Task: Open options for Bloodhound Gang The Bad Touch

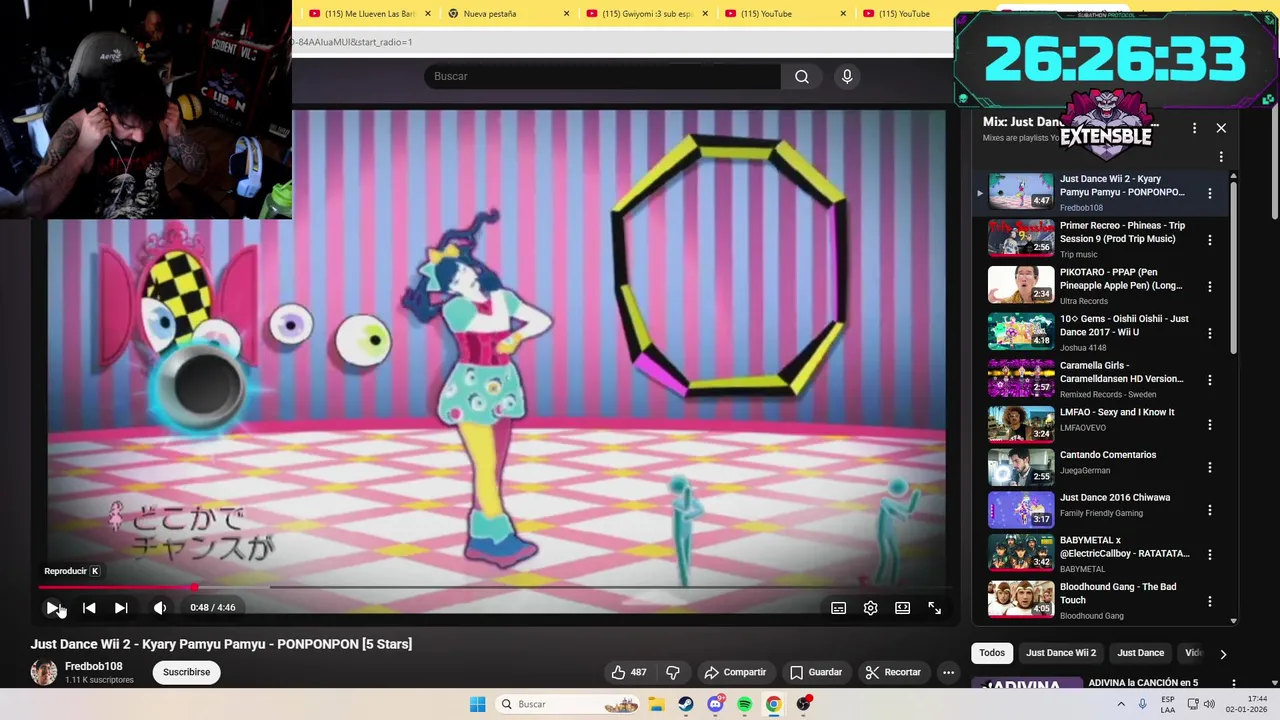Action: pyautogui.click(x=1210, y=601)
